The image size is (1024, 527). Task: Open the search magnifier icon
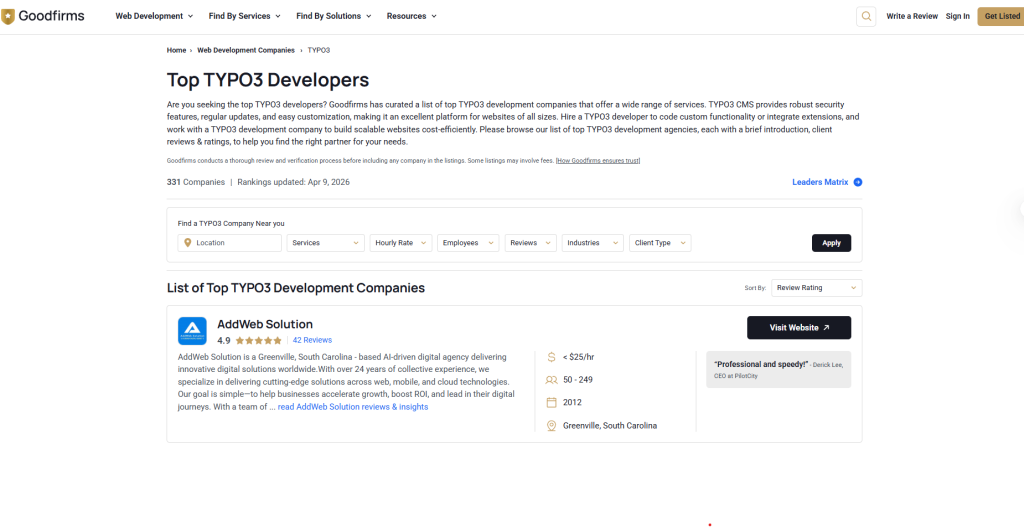(866, 16)
